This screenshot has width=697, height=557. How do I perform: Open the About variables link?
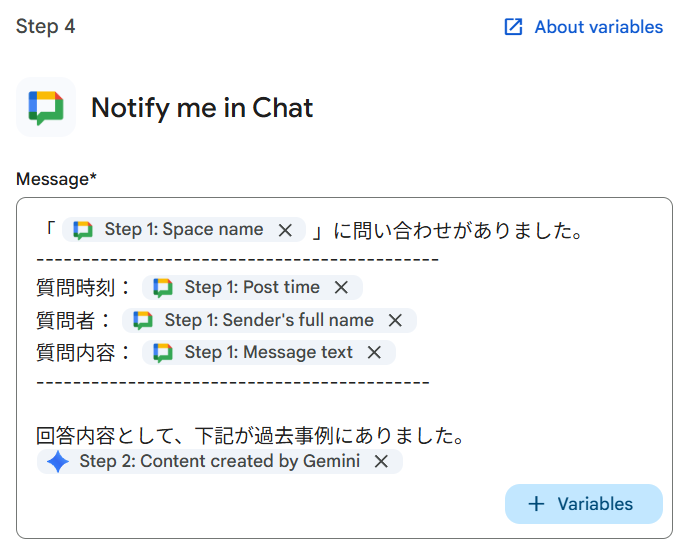[x=598, y=27]
